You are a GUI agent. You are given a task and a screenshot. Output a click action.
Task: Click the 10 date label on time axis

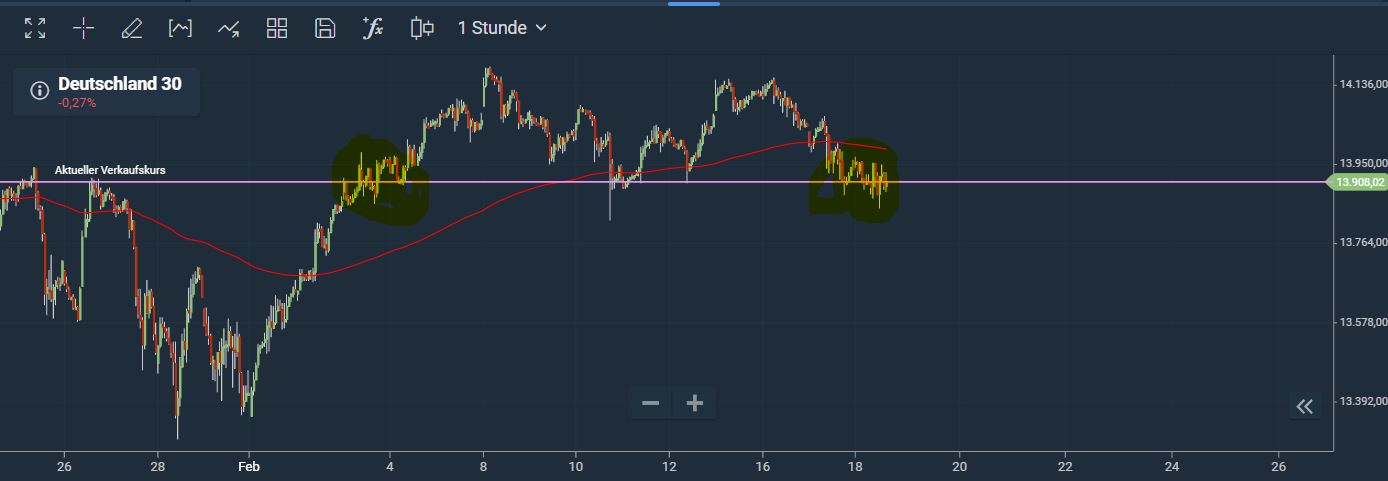(x=576, y=466)
